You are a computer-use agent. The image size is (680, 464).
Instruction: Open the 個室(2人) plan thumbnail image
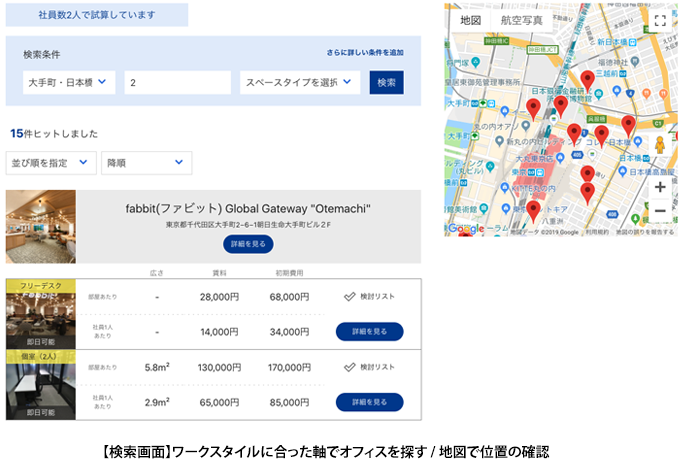(x=41, y=385)
